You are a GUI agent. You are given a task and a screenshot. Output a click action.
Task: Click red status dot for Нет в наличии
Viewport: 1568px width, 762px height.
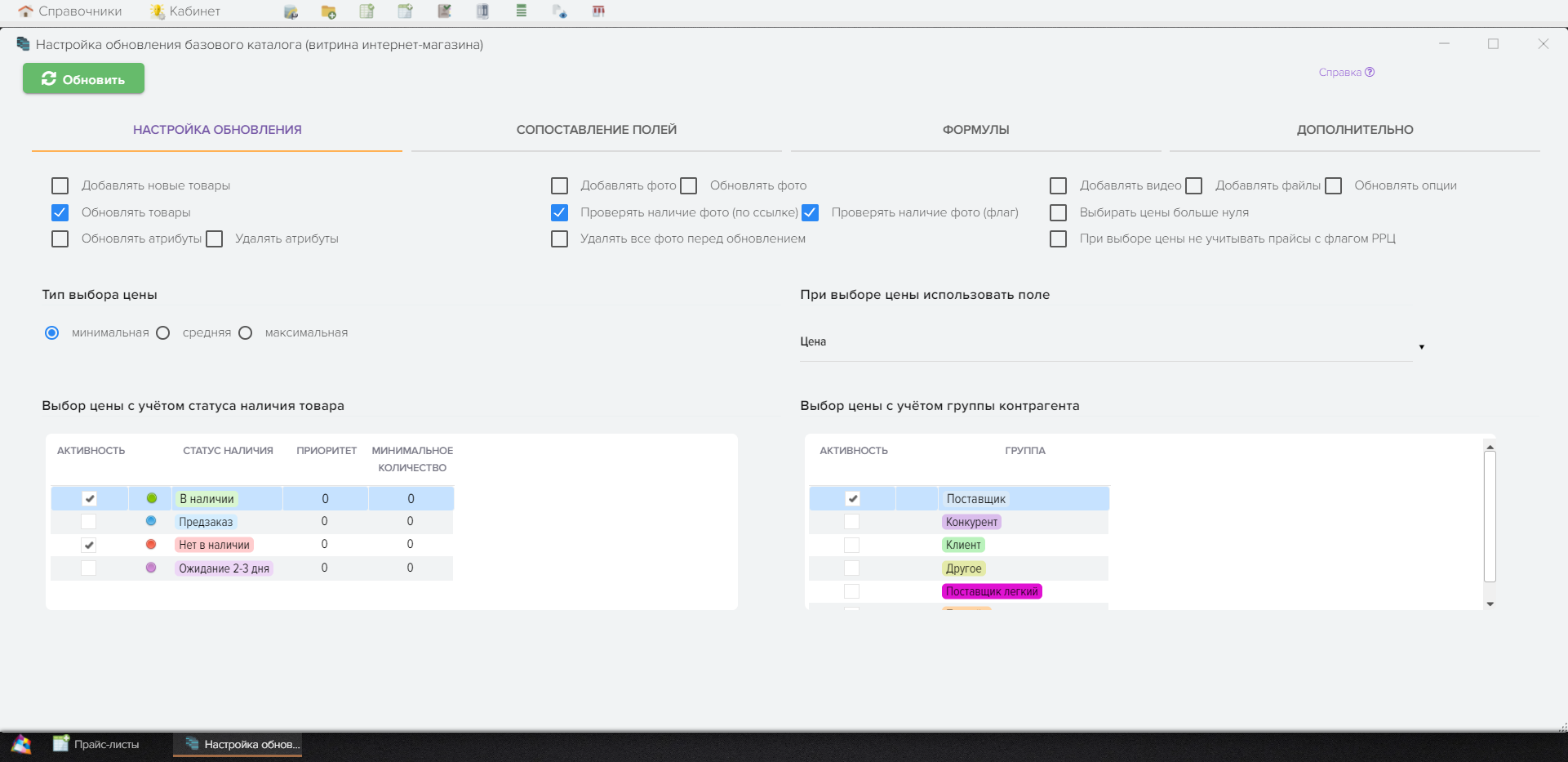151,544
